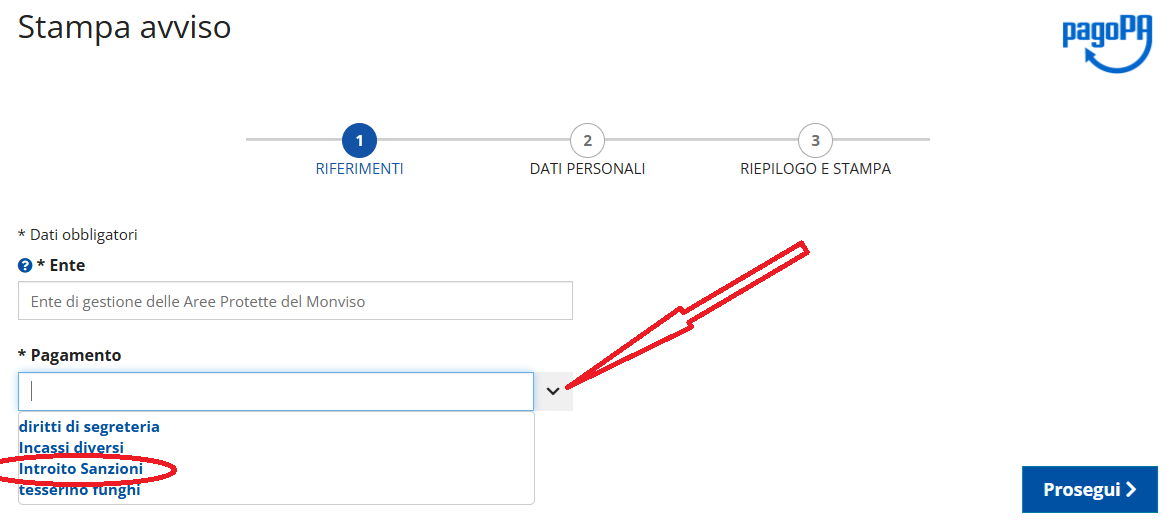Image resolution: width=1174 pixels, height=526 pixels.
Task: Jump to step 3 circle
Action: [815, 140]
